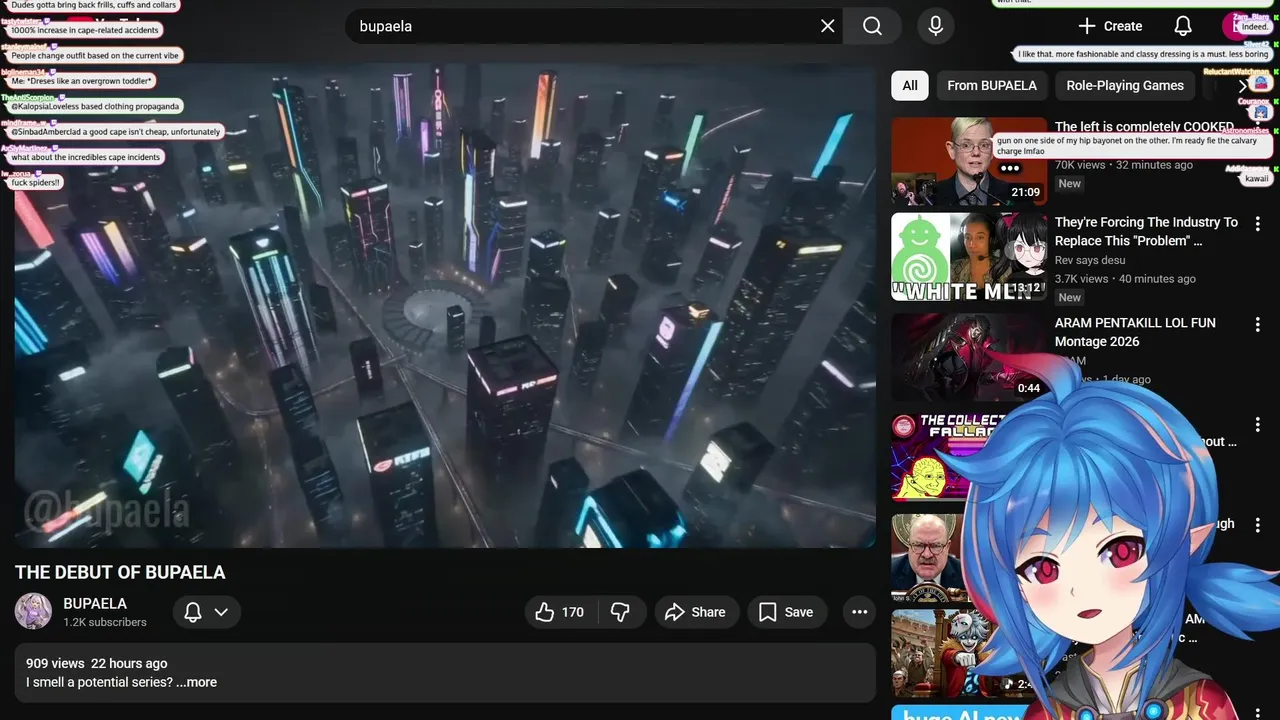Expand the description with ...more
Image resolution: width=1280 pixels, height=720 pixels.
196,682
